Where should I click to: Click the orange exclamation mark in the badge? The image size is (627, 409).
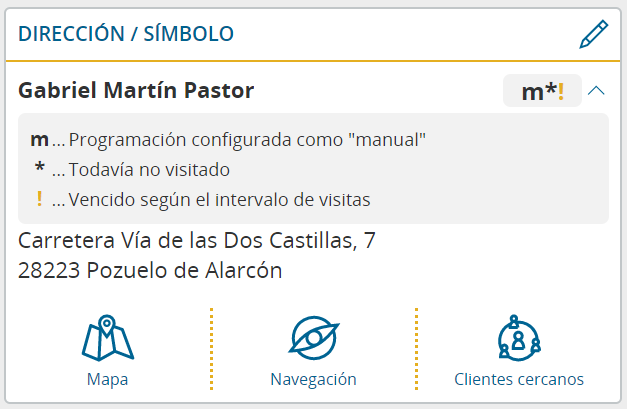pos(561,92)
